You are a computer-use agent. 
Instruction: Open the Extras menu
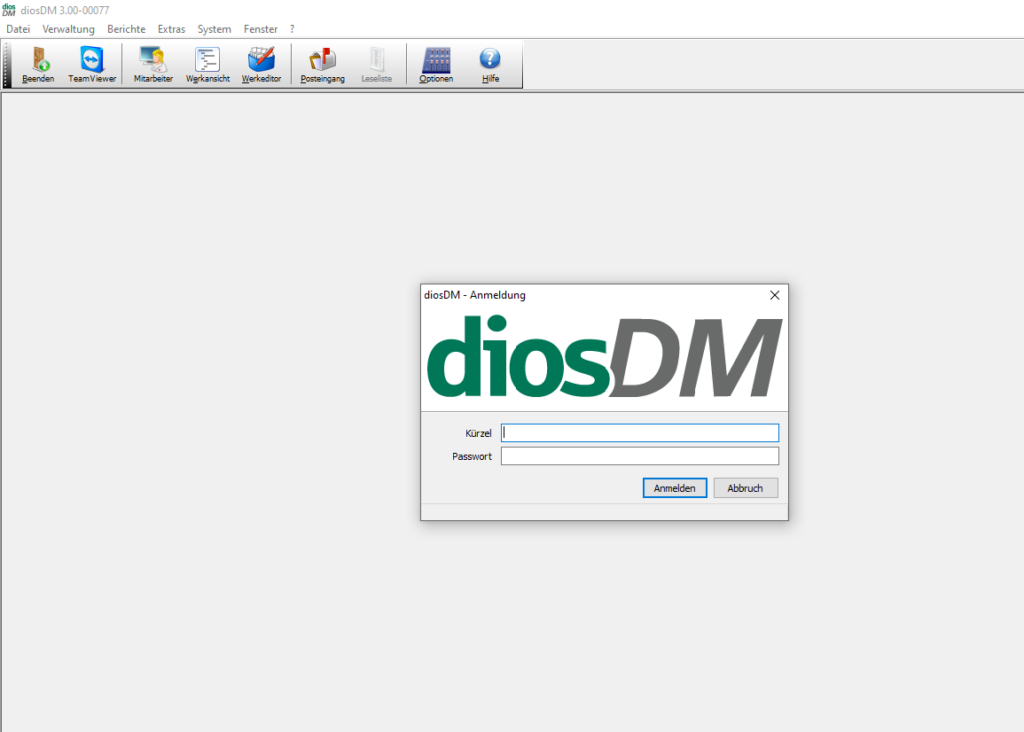click(x=172, y=29)
